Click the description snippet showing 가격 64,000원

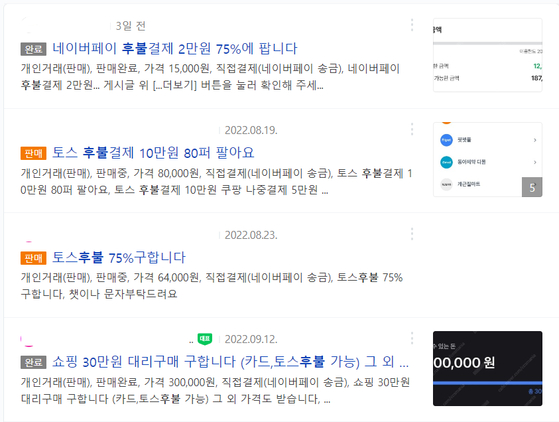click(x=212, y=285)
